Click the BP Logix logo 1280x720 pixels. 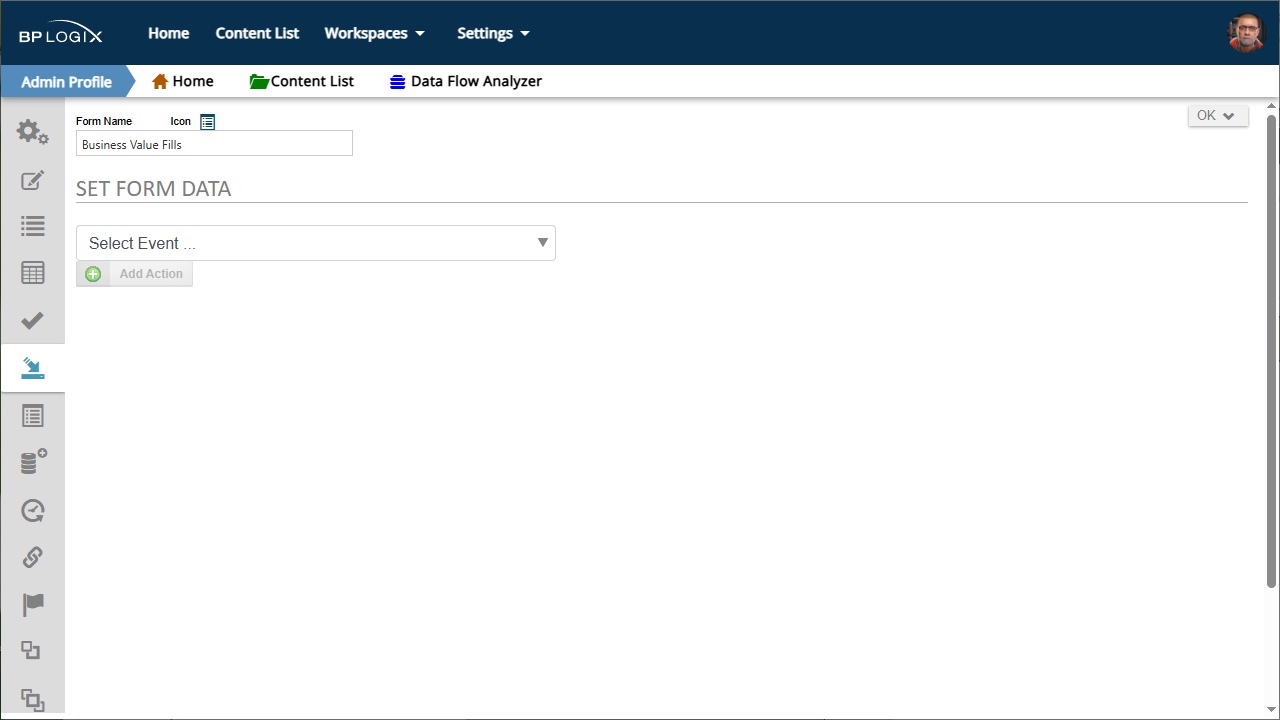[x=61, y=34]
